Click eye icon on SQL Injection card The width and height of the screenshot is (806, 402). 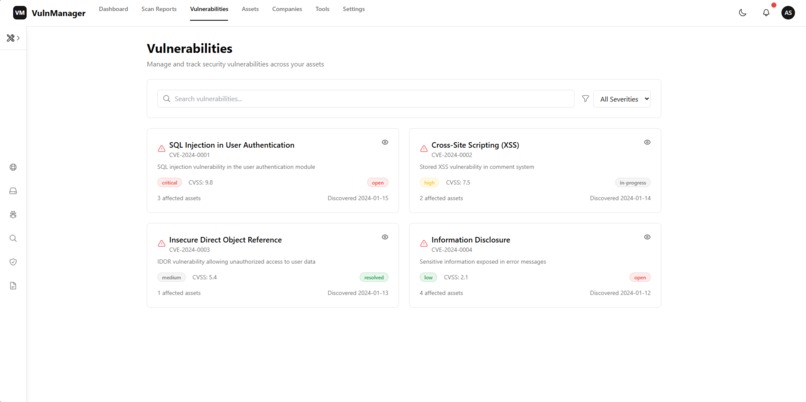(385, 142)
